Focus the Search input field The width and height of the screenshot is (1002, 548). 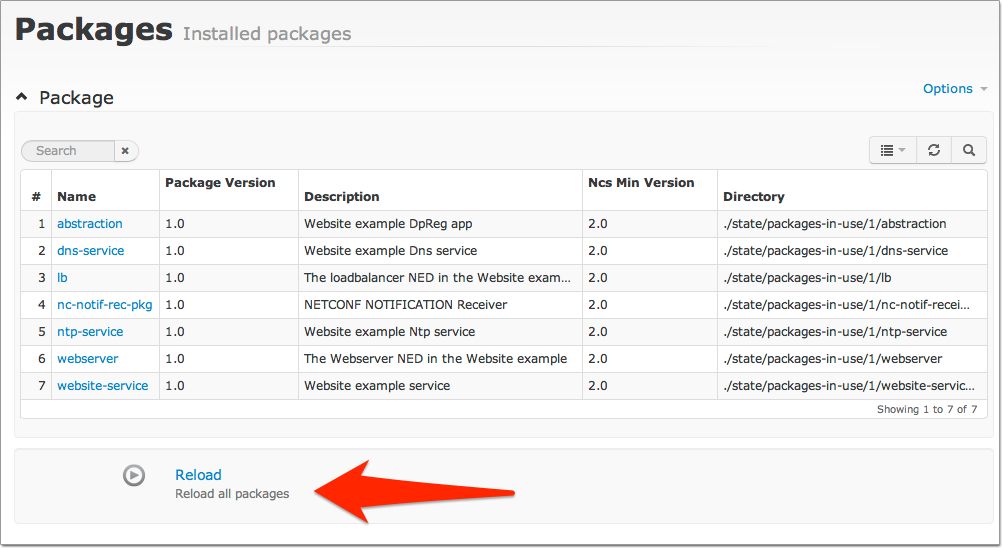coord(68,151)
